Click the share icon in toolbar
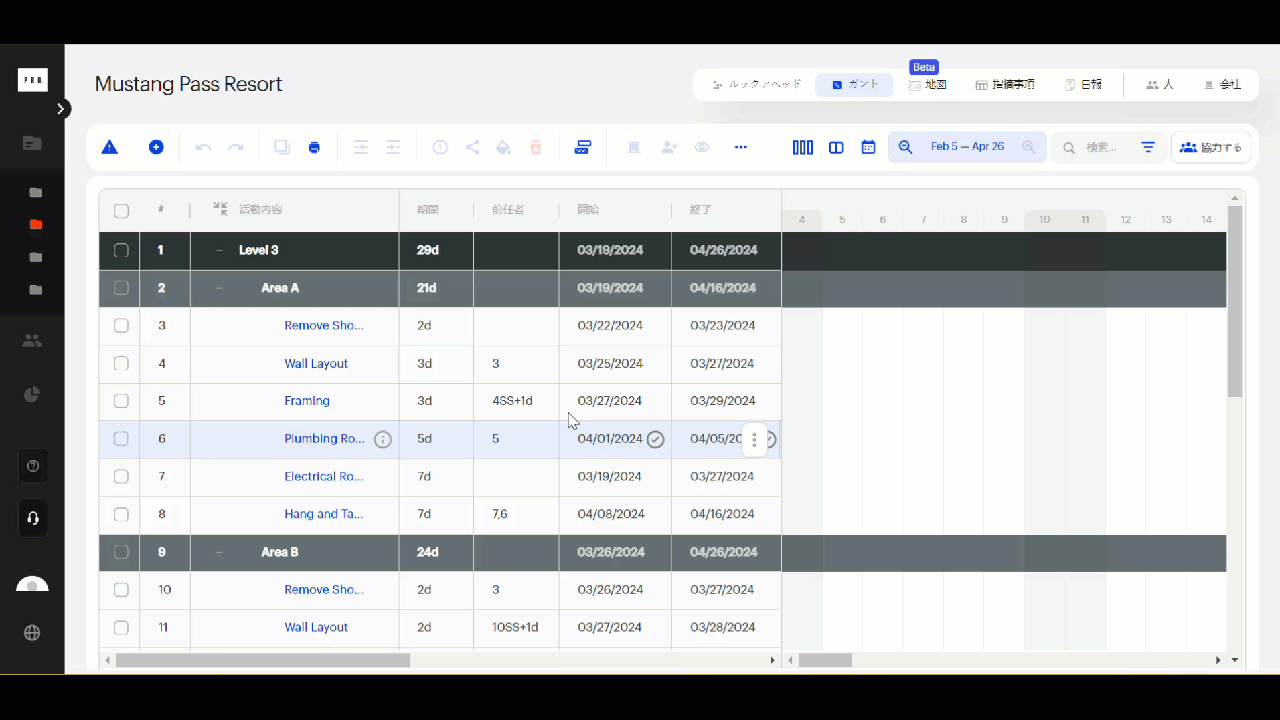The image size is (1280, 720). pos(472,147)
